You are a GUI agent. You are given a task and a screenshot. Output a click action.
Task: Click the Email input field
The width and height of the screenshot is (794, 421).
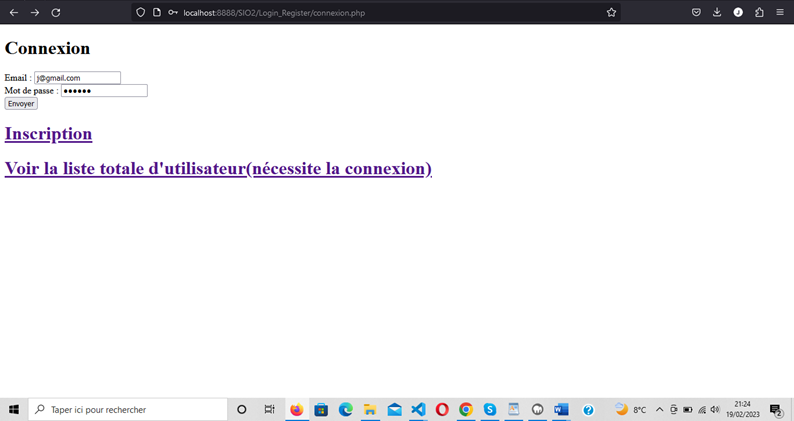pyautogui.click(x=77, y=78)
